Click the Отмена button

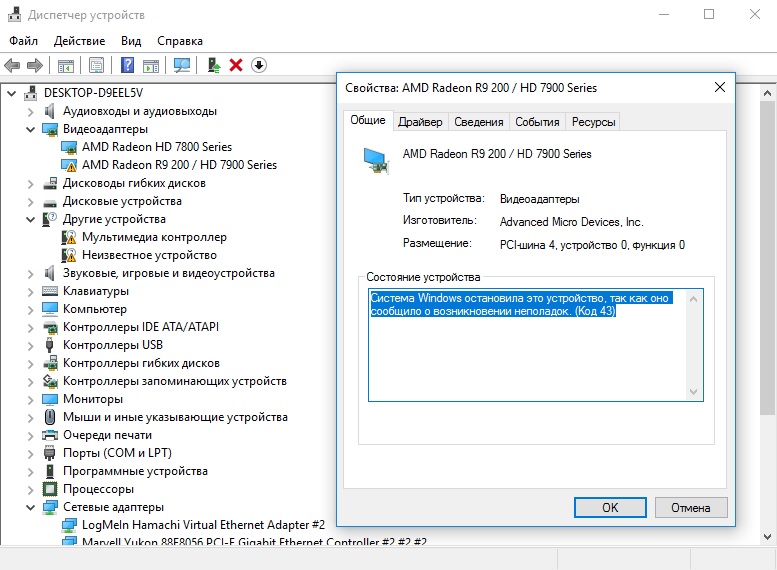pos(691,508)
